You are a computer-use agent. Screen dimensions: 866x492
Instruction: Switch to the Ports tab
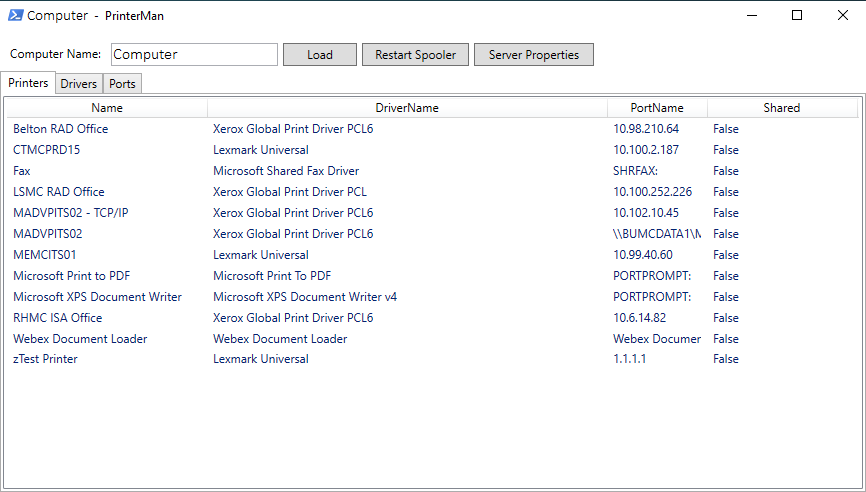[122, 83]
